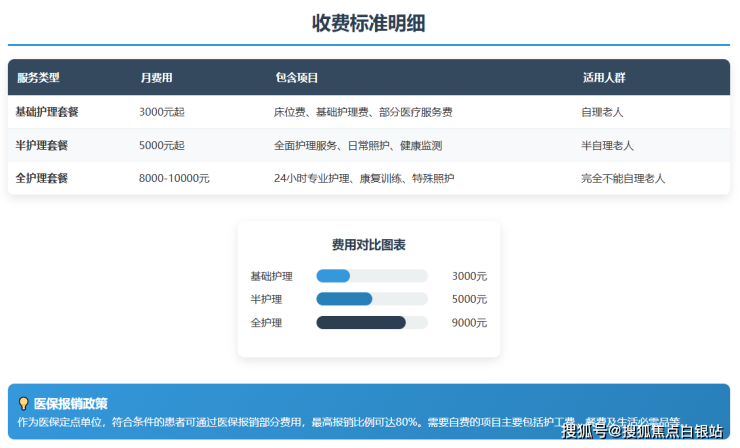Click the 半护理 blue progress bar
Screen dimensions: 740x448
click(x=344, y=299)
